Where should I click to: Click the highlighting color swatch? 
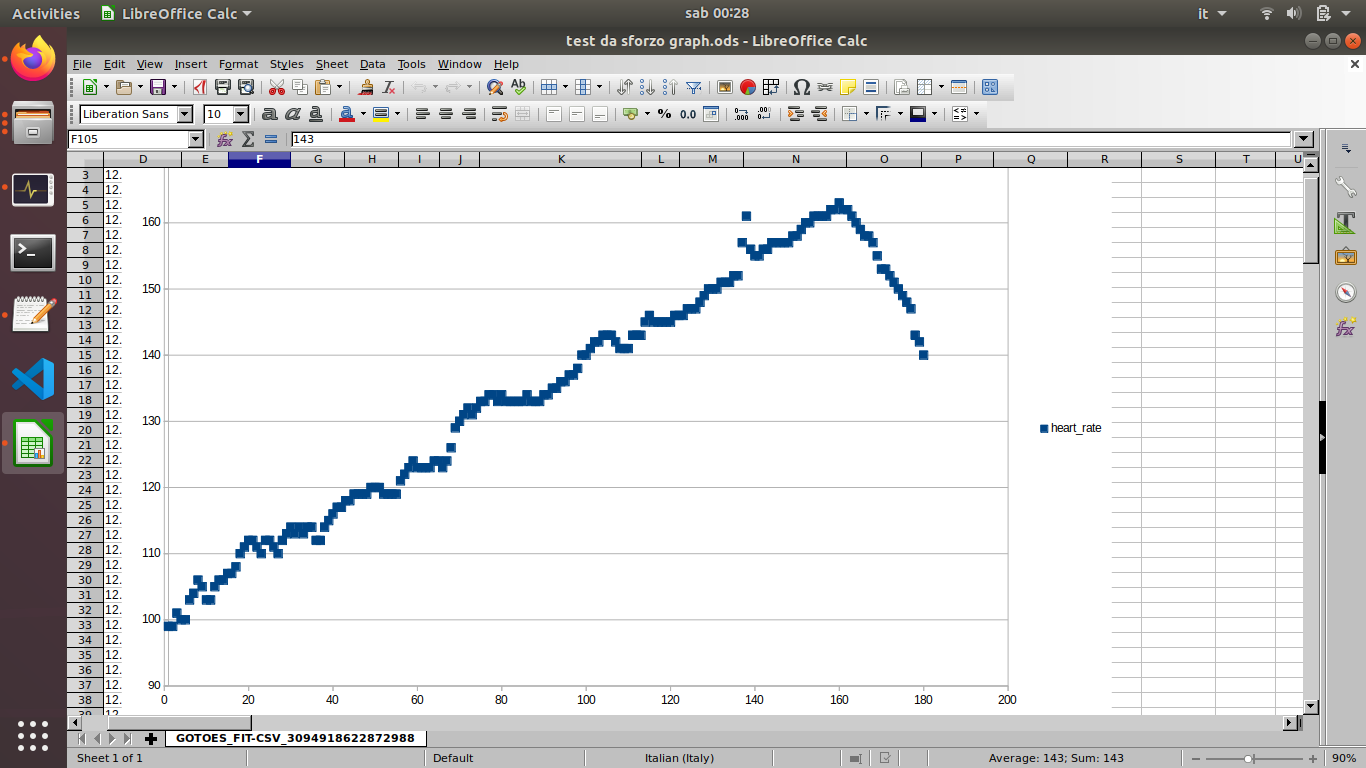(380, 114)
